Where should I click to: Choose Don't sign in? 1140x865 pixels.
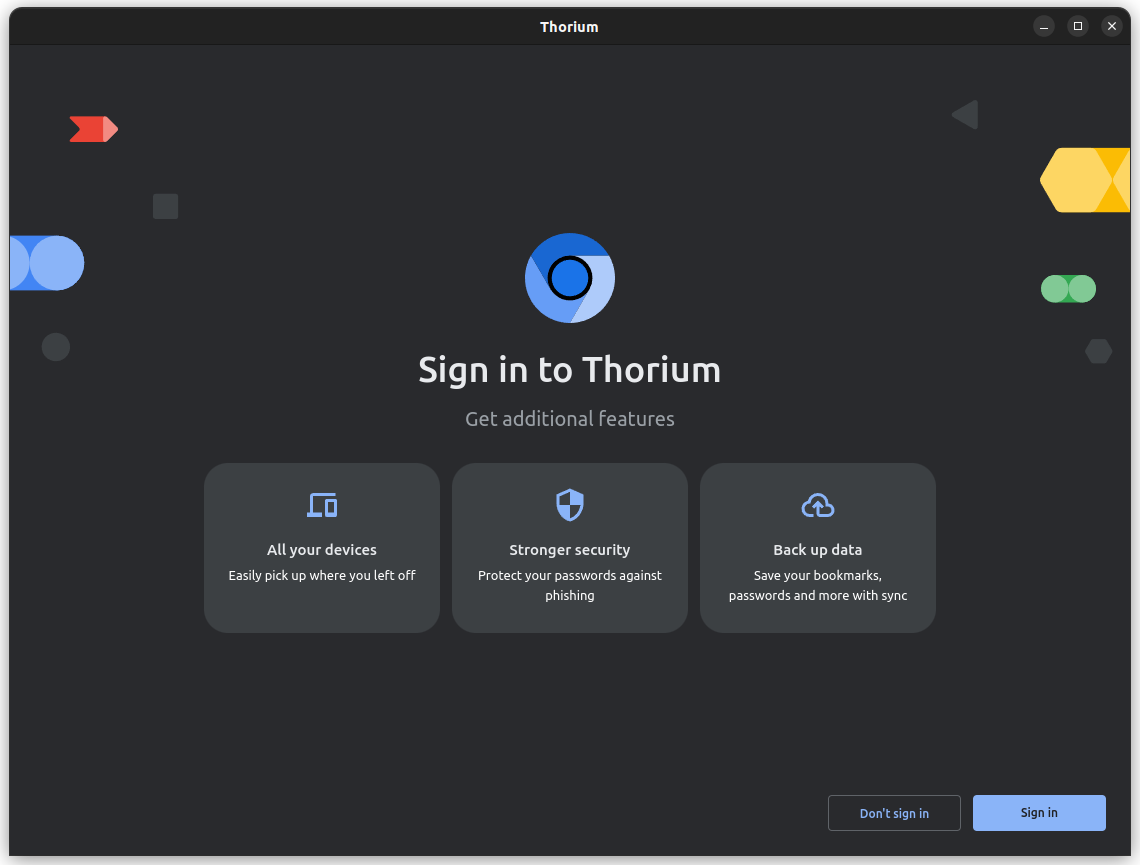click(x=894, y=813)
